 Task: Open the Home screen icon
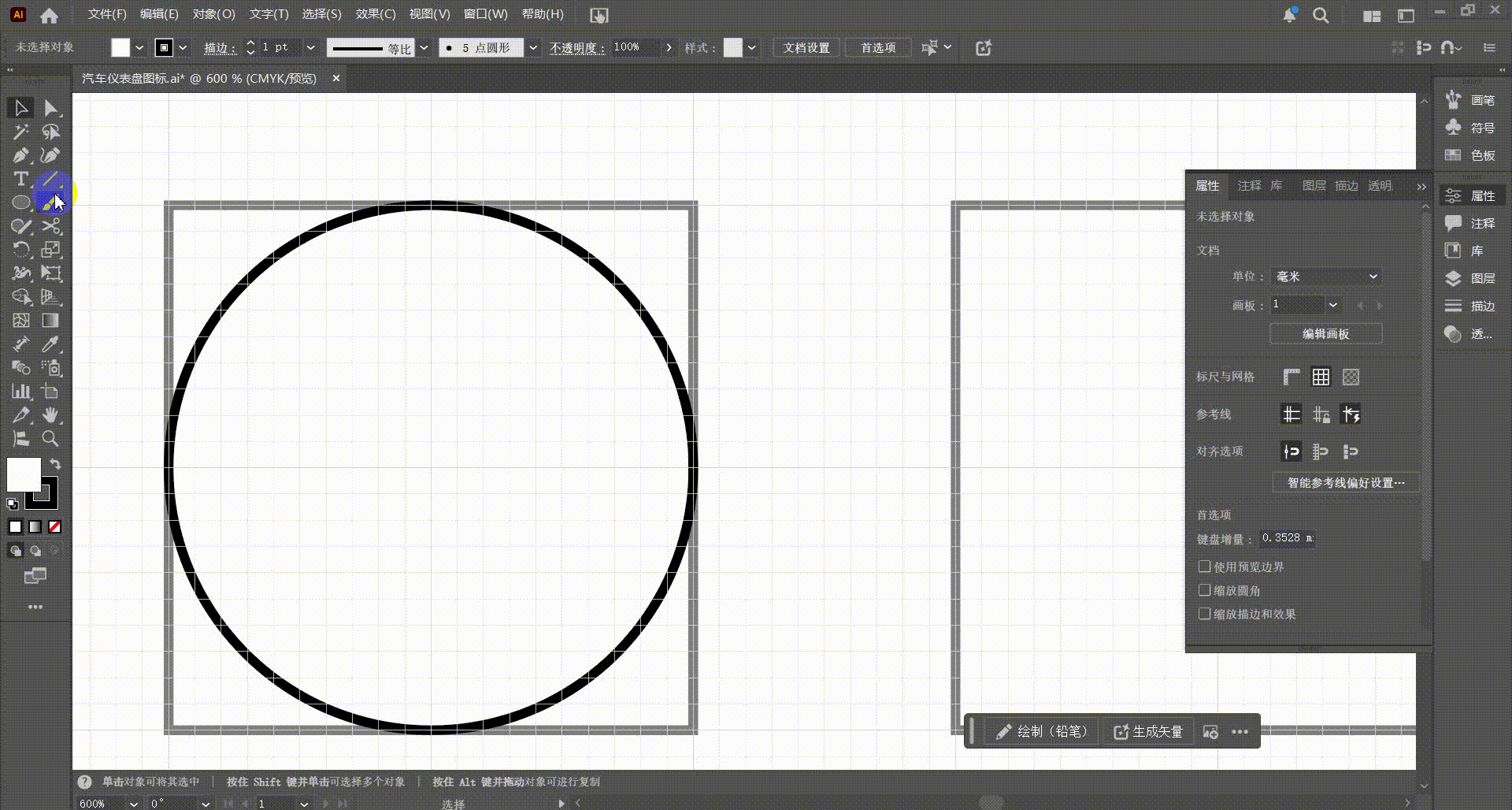click(x=49, y=15)
